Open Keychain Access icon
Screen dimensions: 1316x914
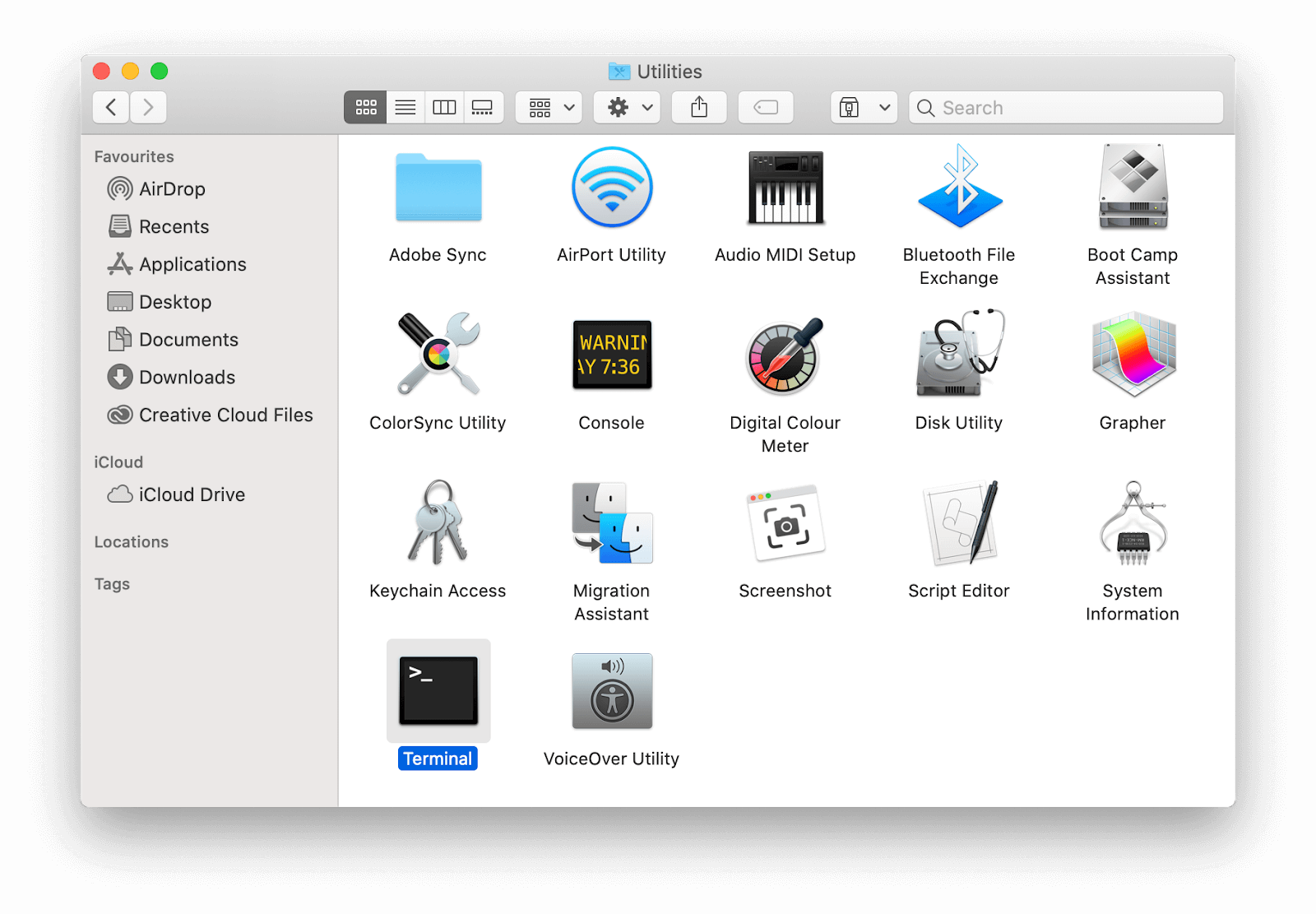pos(438,522)
